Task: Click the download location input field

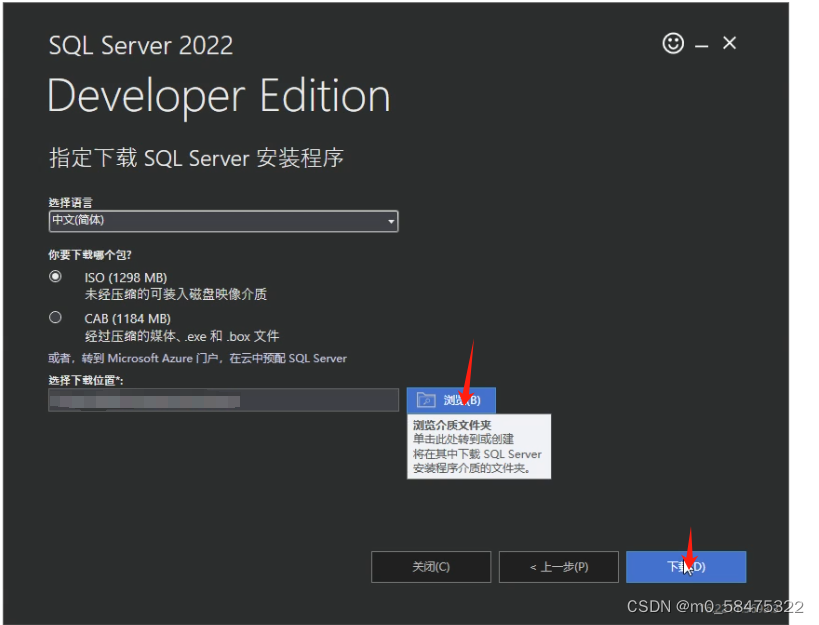Action: point(222,400)
